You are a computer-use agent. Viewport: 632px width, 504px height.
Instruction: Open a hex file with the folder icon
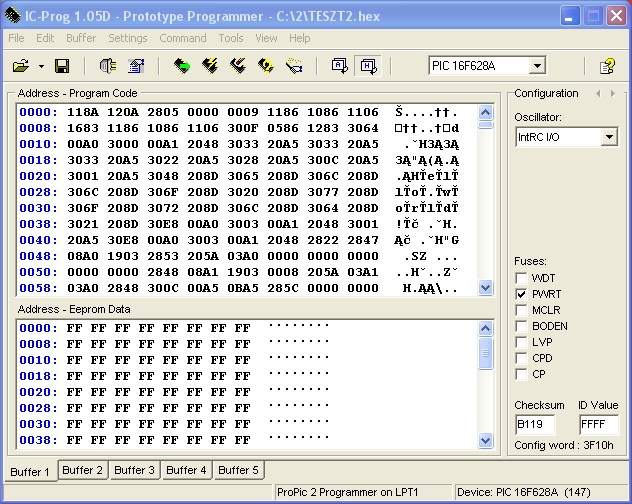tap(21, 66)
